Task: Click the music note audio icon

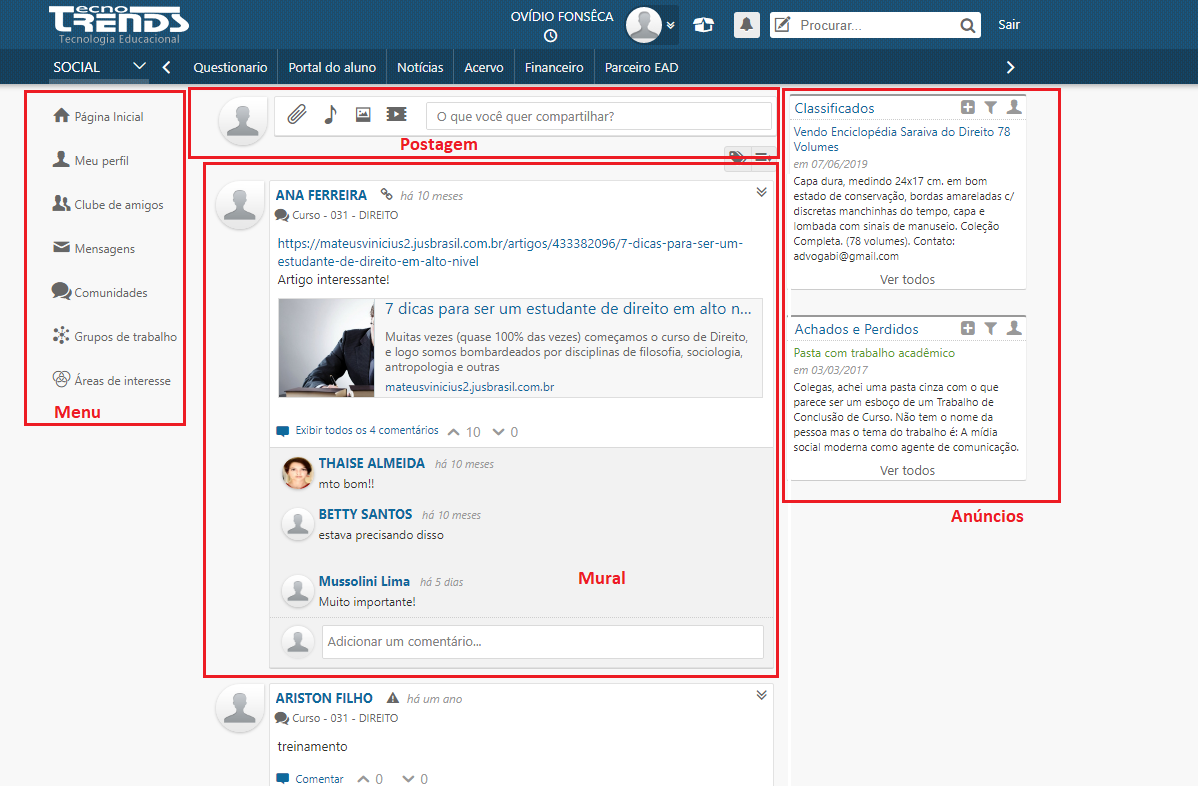Action: [330, 115]
